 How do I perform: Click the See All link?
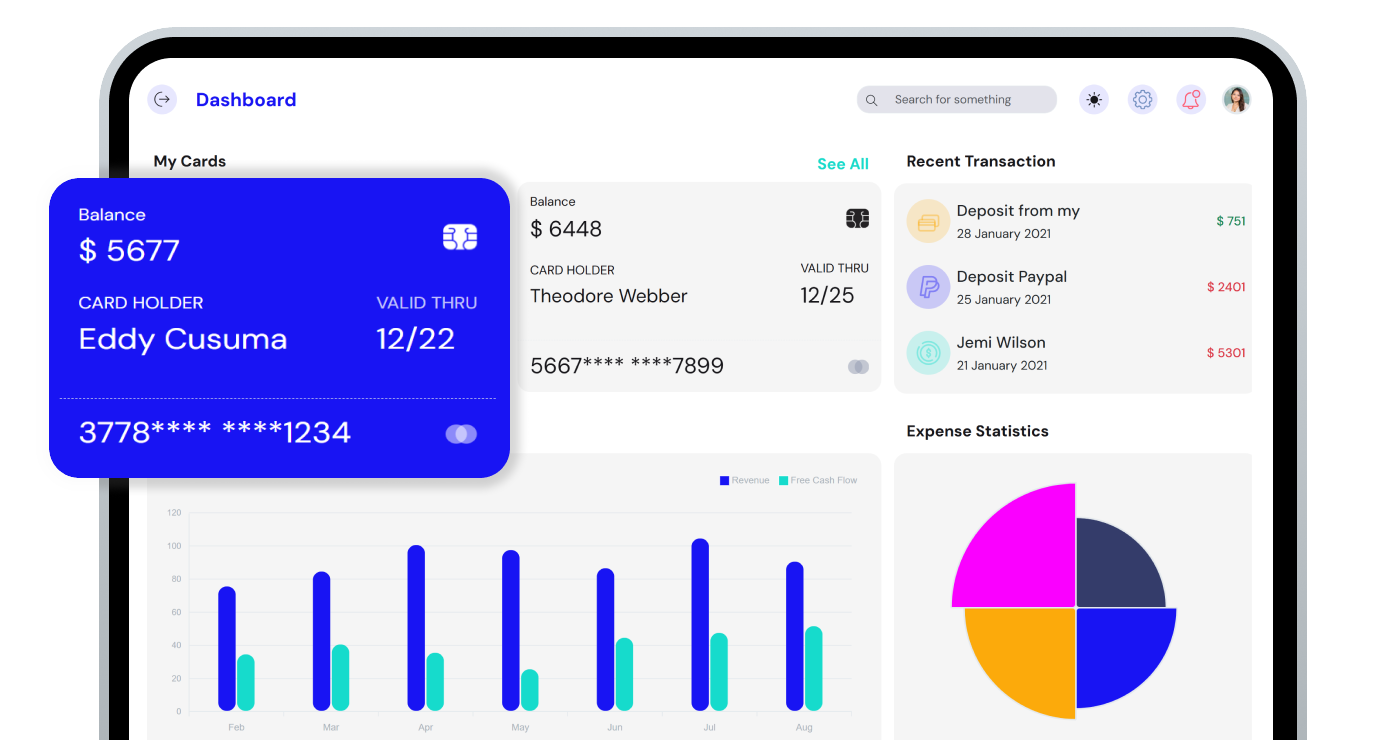click(842, 164)
